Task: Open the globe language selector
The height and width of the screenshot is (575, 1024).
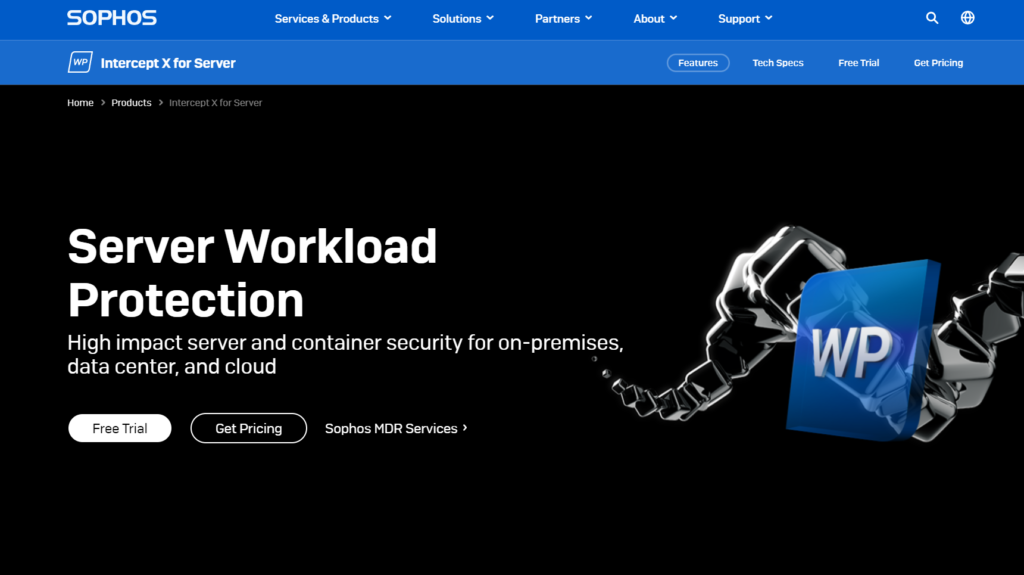Action: pyautogui.click(x=967, y=18)
